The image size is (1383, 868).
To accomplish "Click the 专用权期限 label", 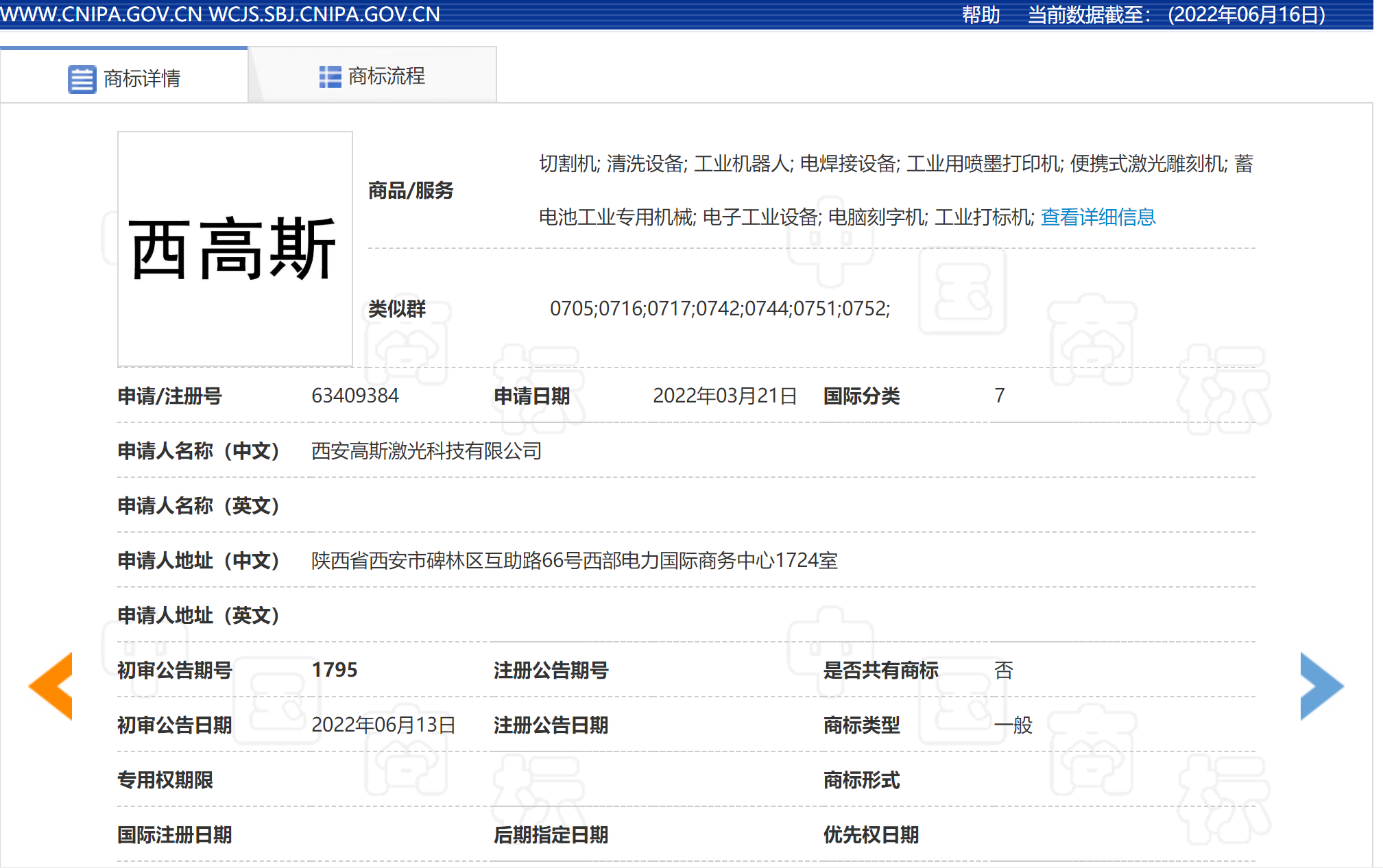I will (x=165, y=780).
